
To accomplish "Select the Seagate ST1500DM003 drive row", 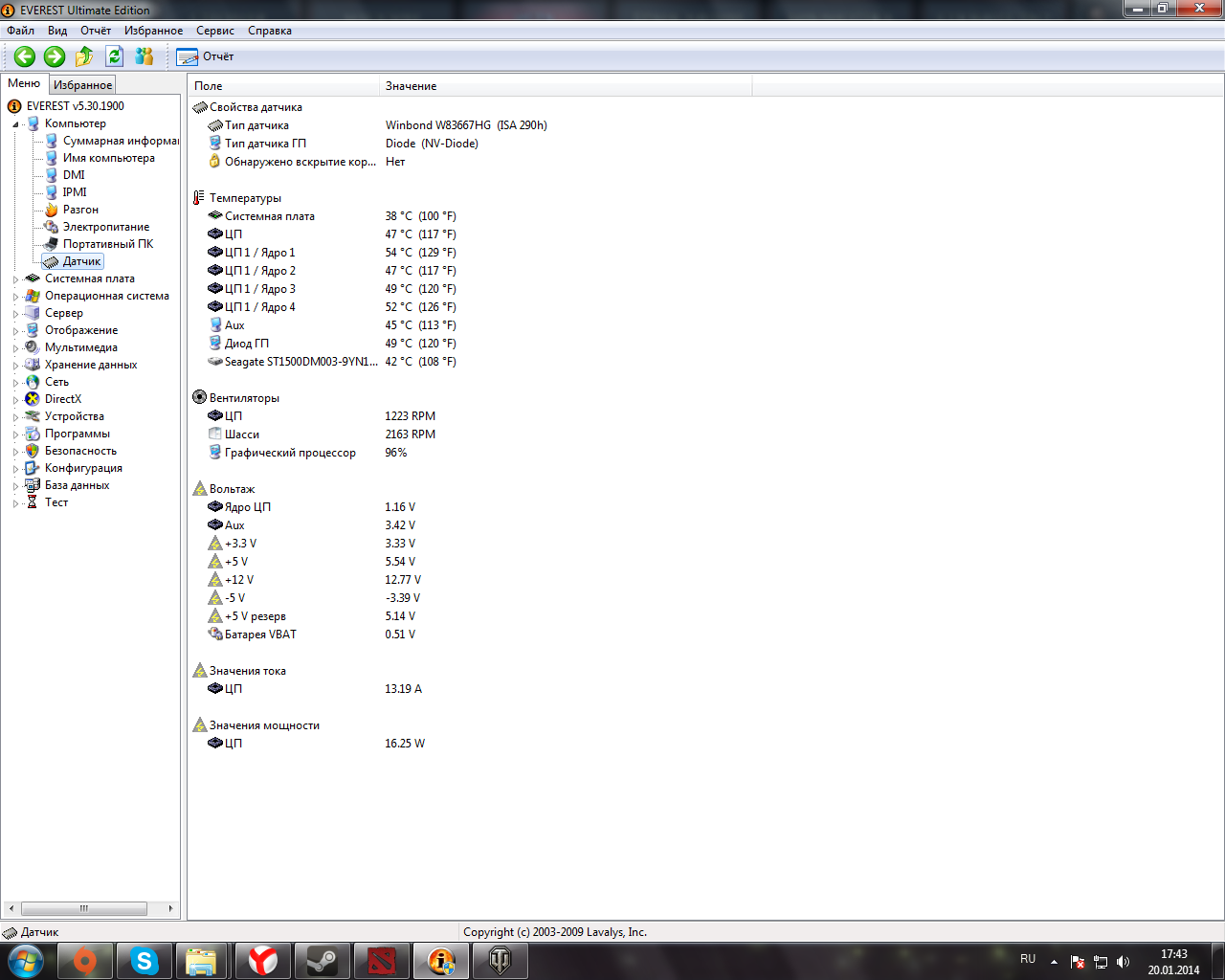I will pyautogui.click(x=332, y=362).
